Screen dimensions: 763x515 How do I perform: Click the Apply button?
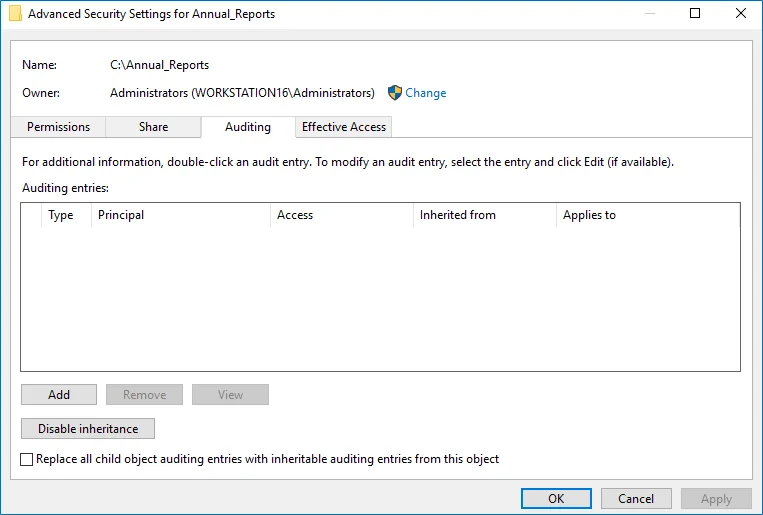716,498
